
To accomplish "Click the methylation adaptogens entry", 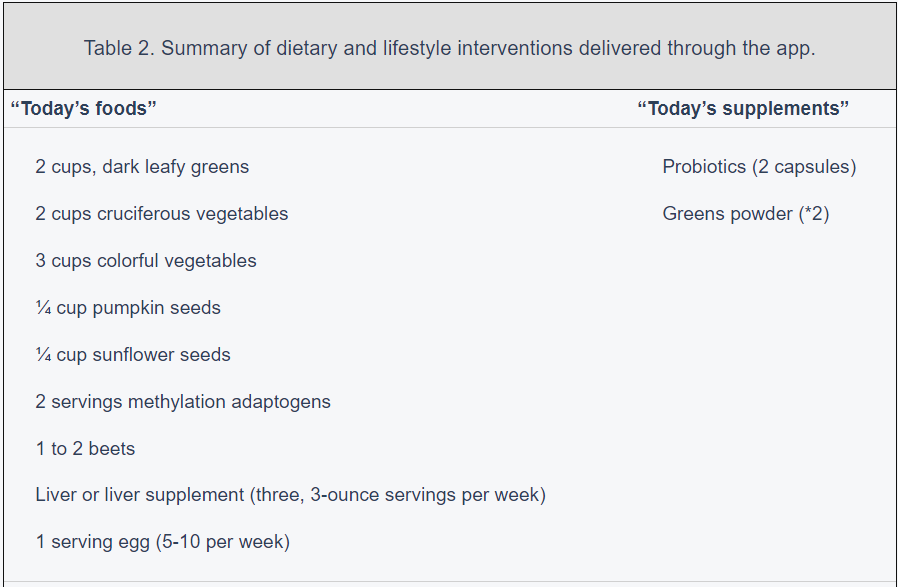I will [x=183, y=402].
